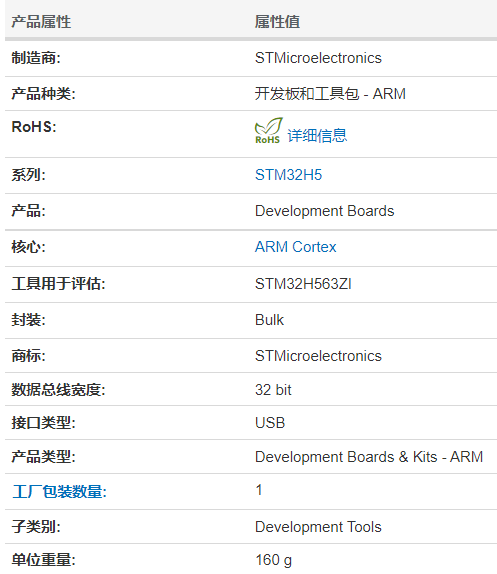
Task: Click the green RoHS leaf icon
Action: 269,130
